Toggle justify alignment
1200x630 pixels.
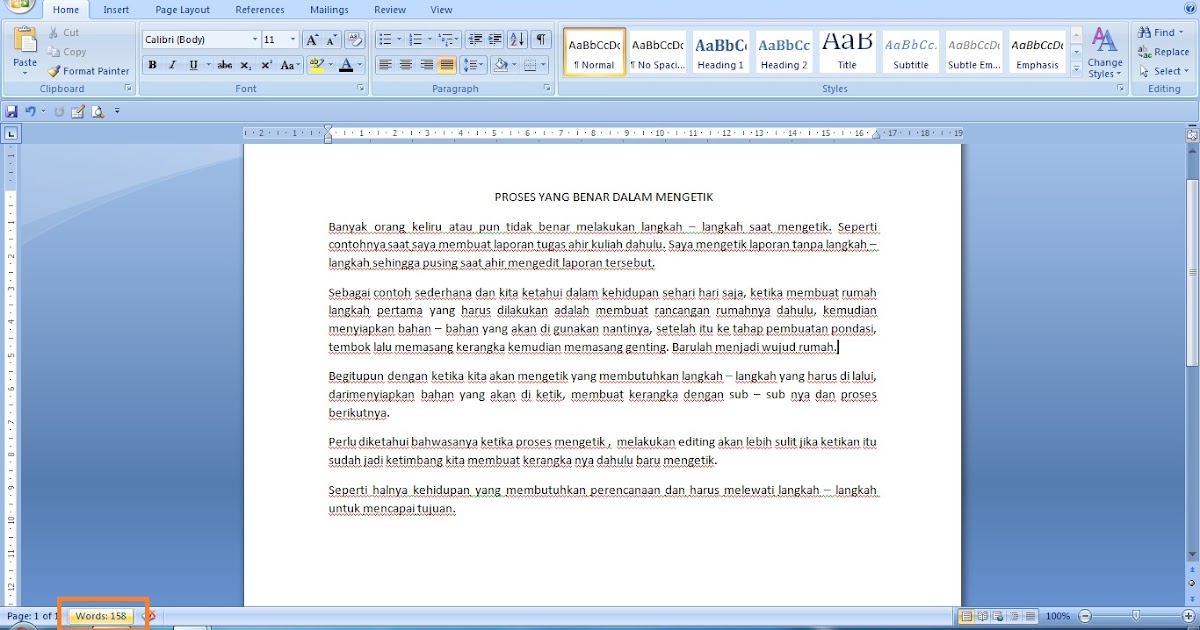(x=447, y=65)
